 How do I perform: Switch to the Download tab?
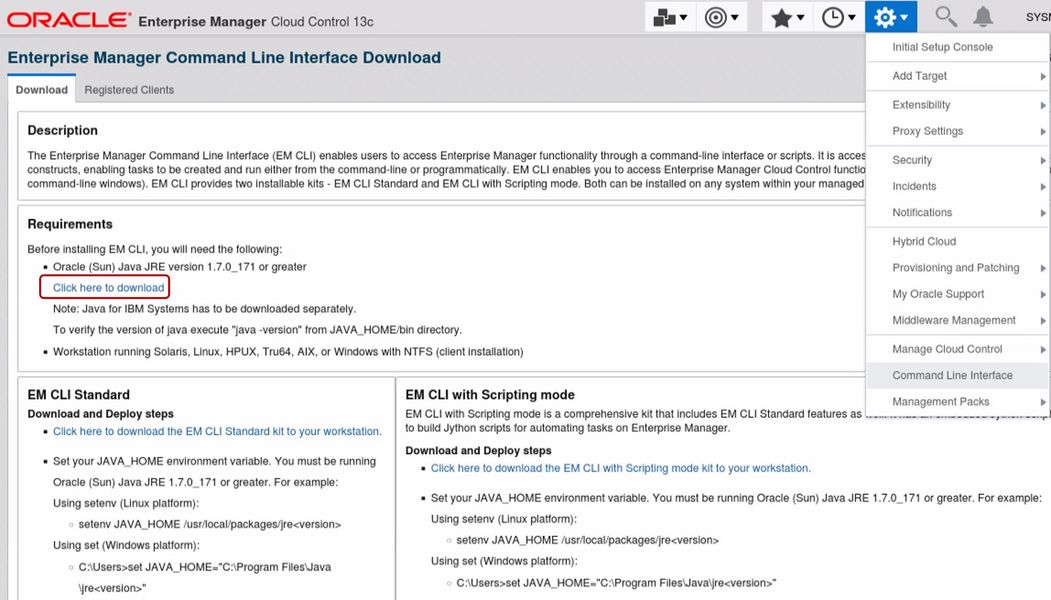pyautogui.click(x=42, y=90)
